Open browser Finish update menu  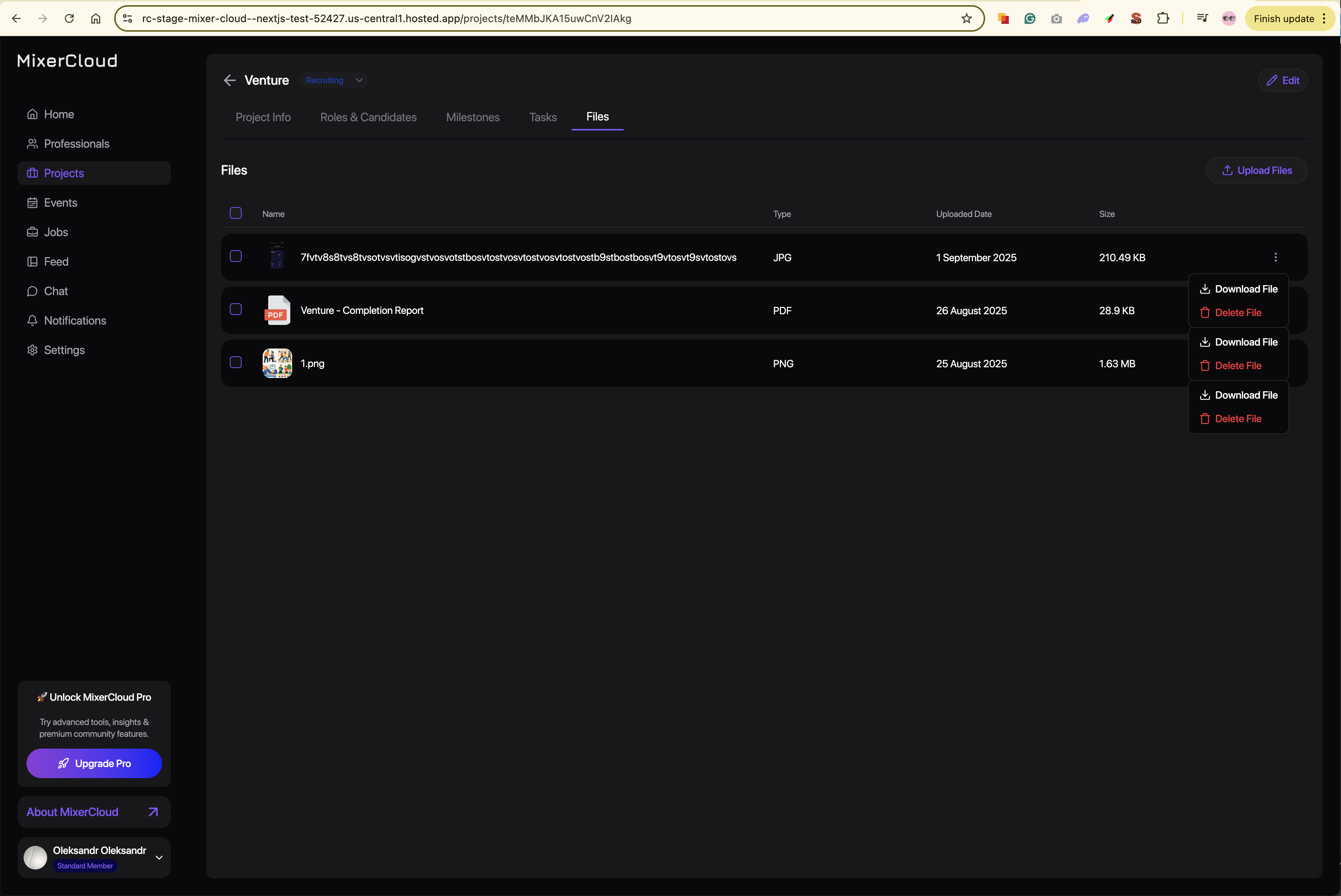[1289, 18]
